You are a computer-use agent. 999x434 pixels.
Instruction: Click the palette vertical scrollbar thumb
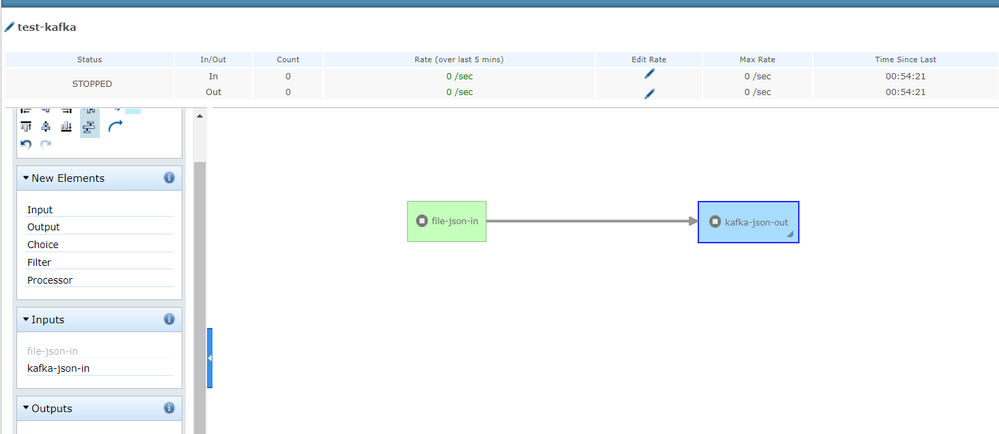point(199,298)
